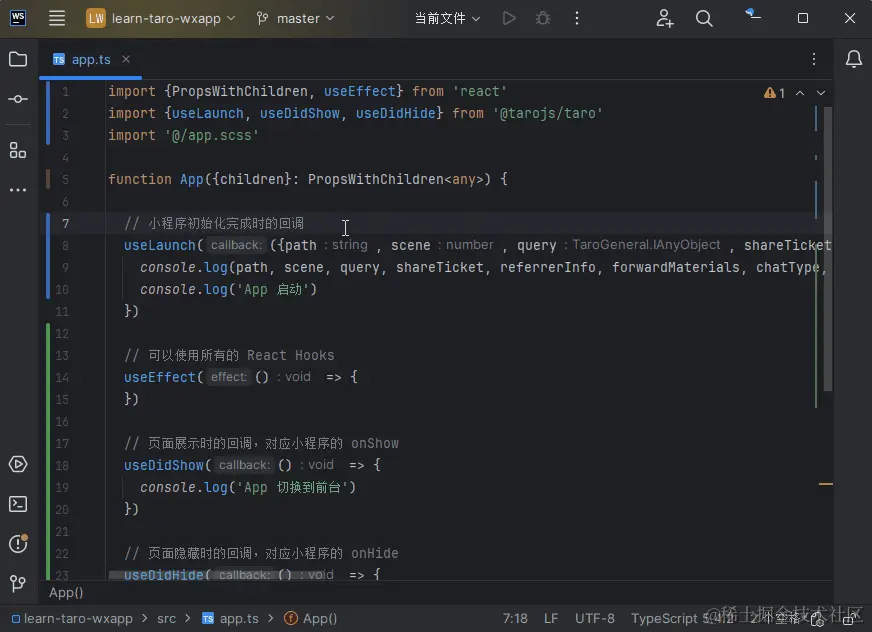Click learn-taro-wxapp in the navigation bar
The image size is (872, 632).
pos(72,619)
